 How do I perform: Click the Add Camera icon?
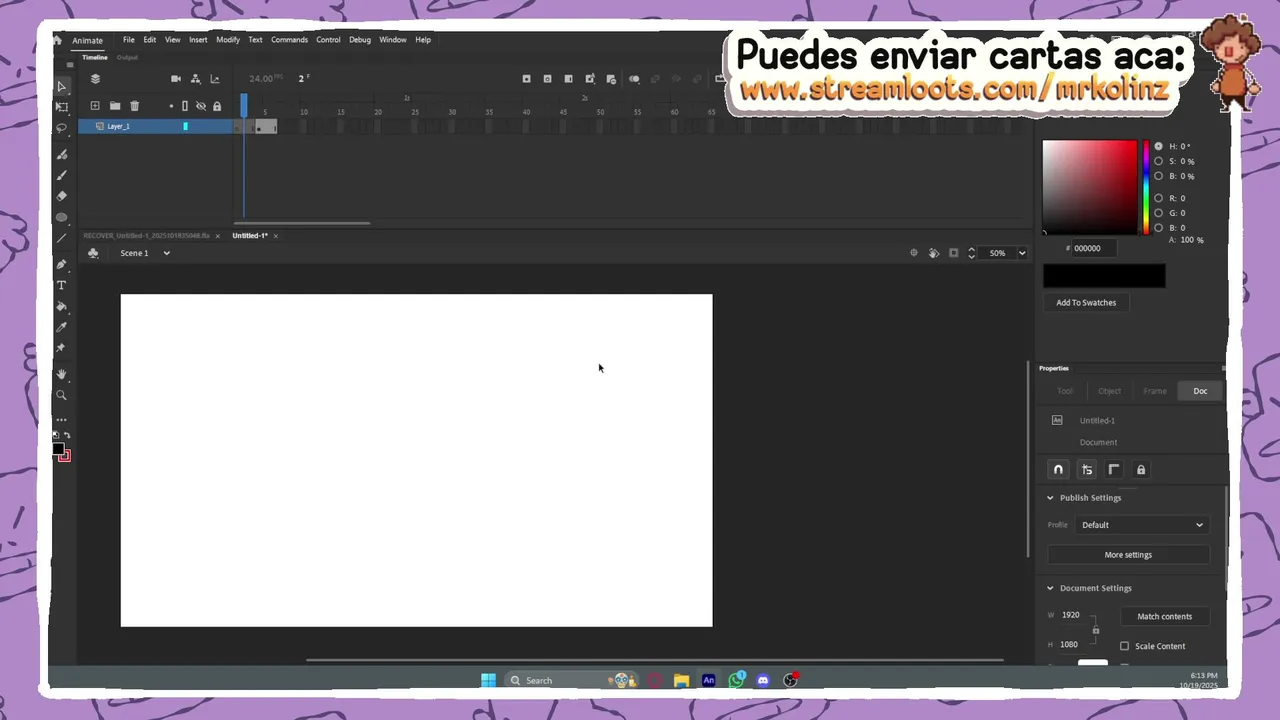pyautogui.click(x=176, y=79)
